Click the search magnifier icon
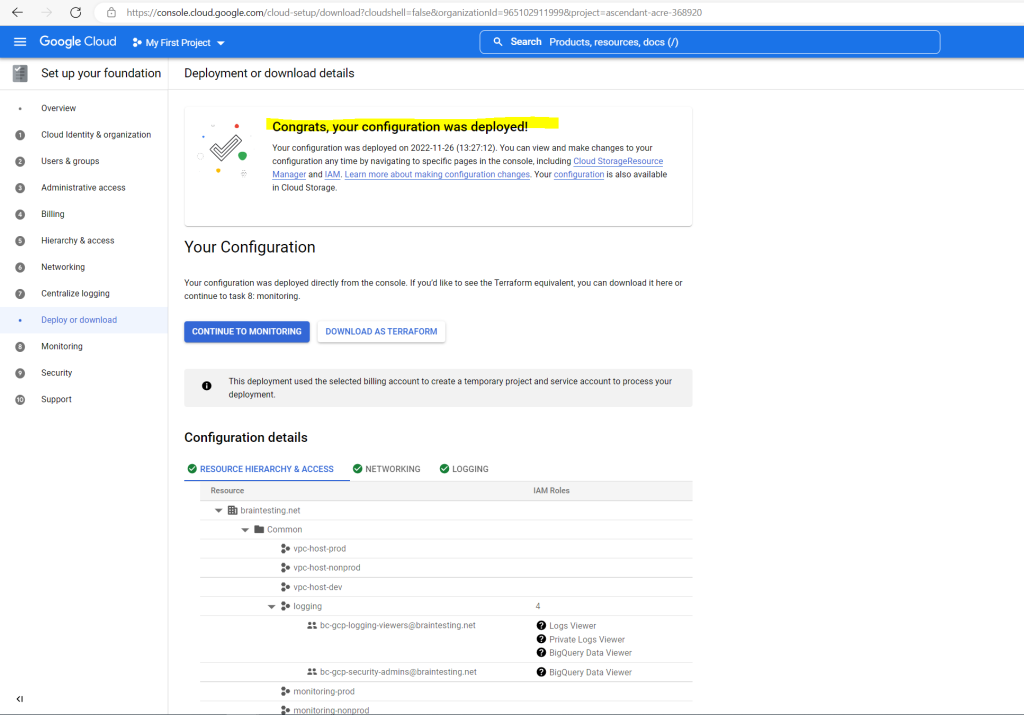 click(498, 42)
